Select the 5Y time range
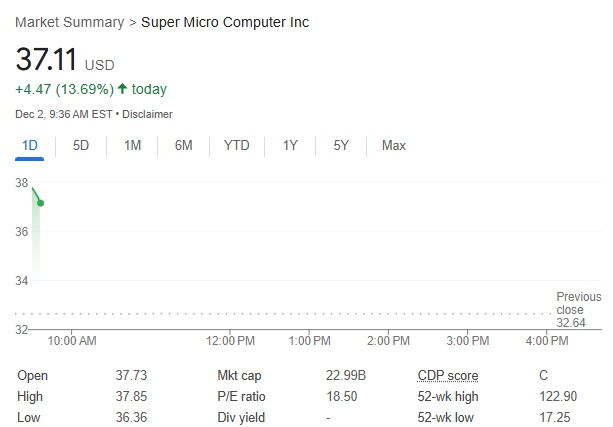 coord(341,146)
